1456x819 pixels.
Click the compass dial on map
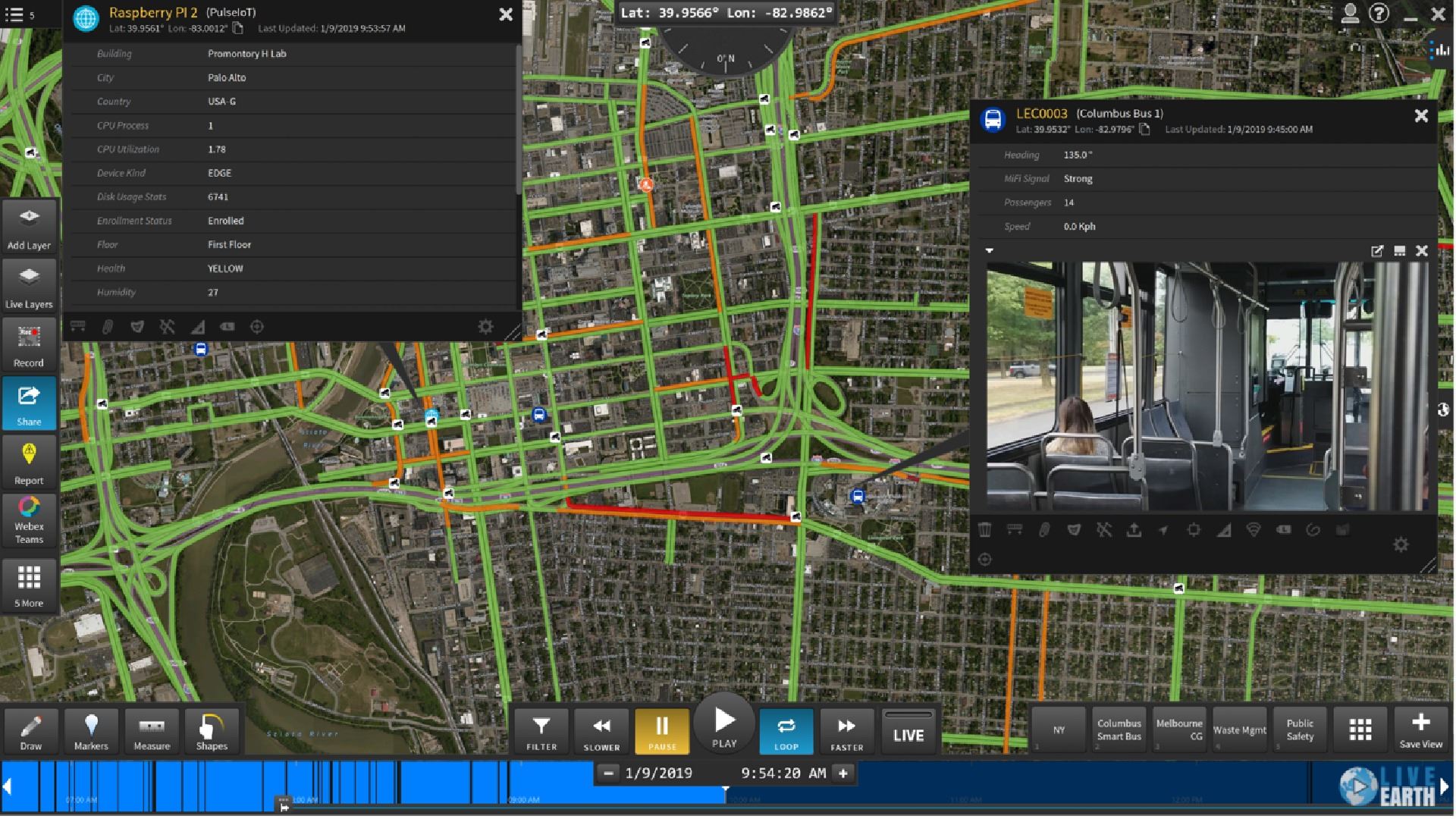[725, 50]
